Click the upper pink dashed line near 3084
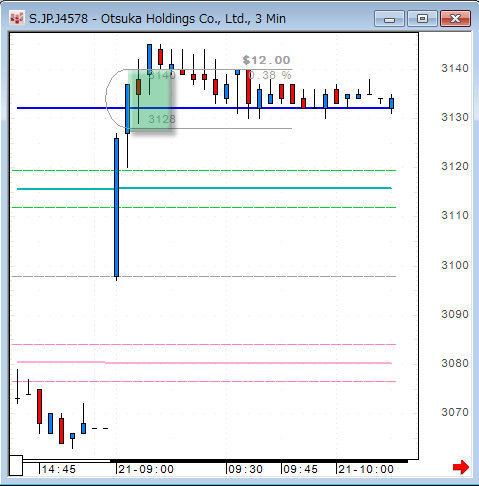The width and height of the screenshot is (479, 486). click(x=204, y=344)
